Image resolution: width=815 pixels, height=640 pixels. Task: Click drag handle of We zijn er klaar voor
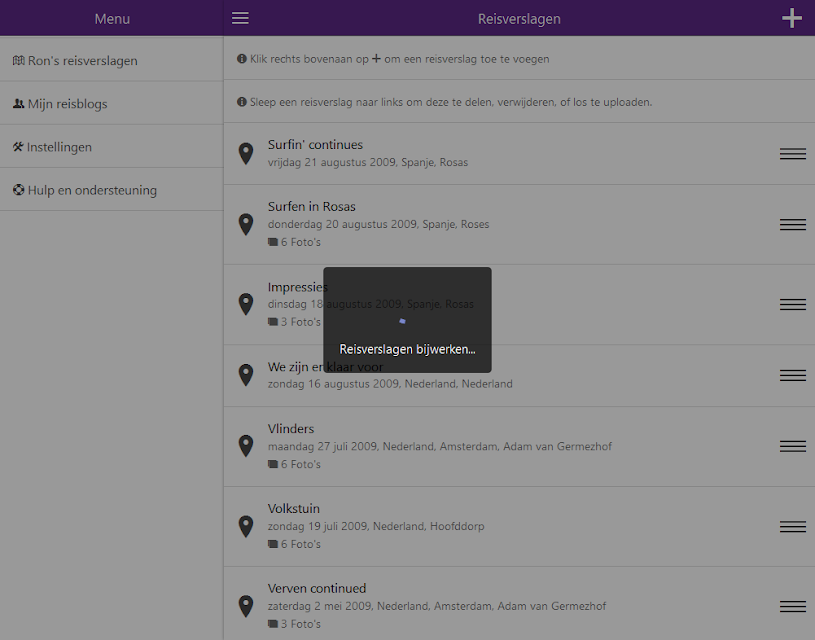[x=793, y=375]
